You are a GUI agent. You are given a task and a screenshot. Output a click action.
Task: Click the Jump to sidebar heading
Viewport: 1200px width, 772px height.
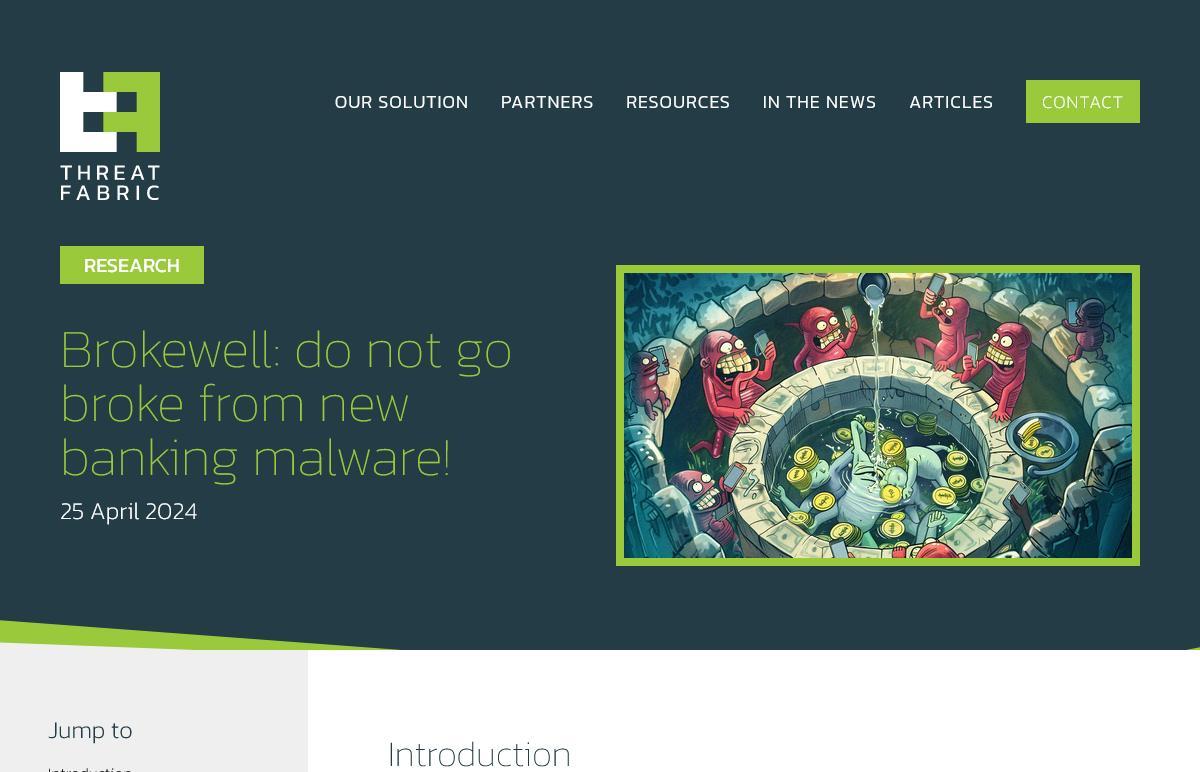pyautogui.click(x=90, y=730)
